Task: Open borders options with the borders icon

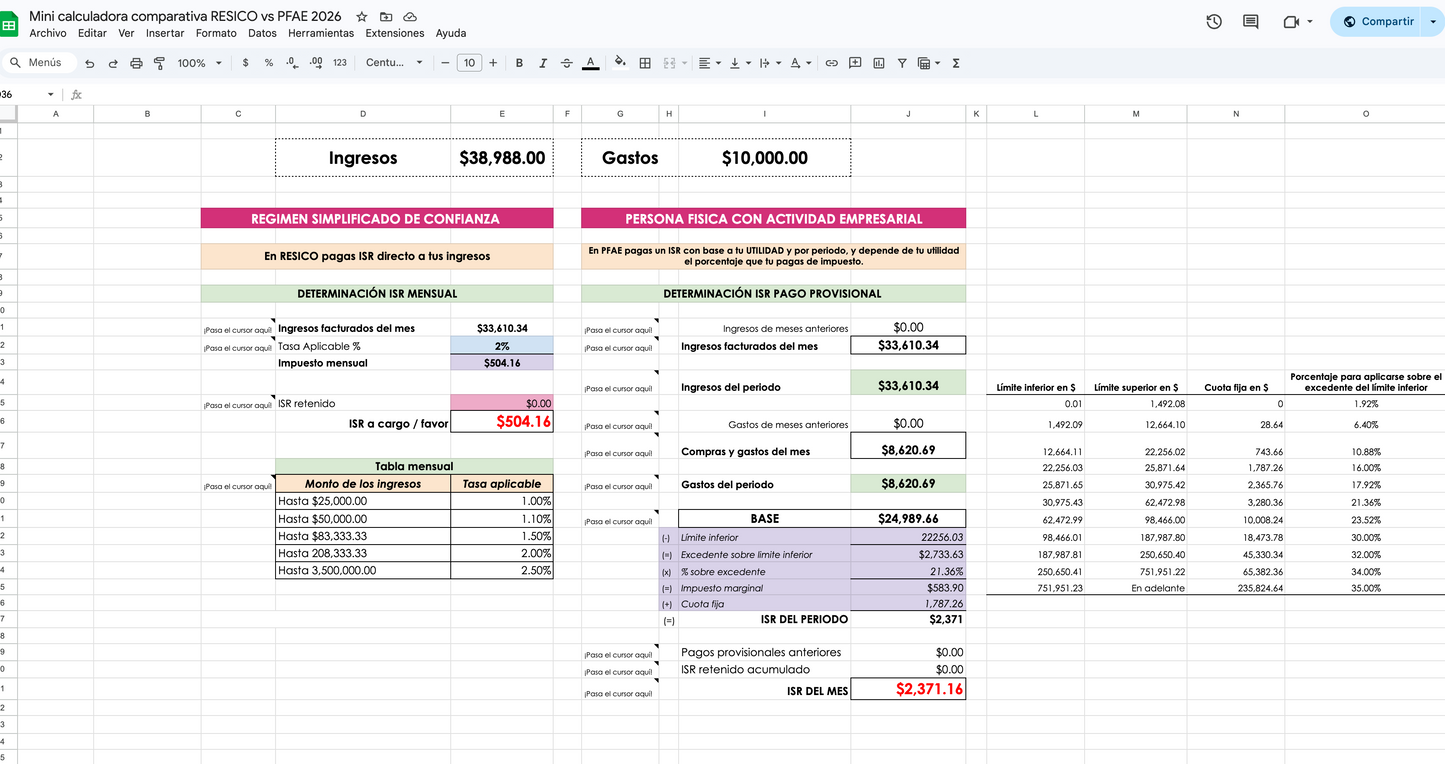Action: point(643,62)
